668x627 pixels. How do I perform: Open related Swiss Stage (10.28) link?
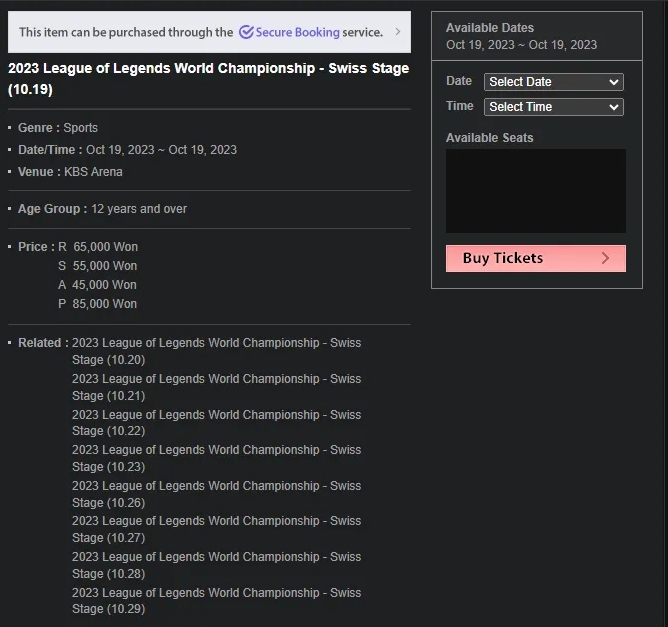pyautogui.click(x=216, y=565)
